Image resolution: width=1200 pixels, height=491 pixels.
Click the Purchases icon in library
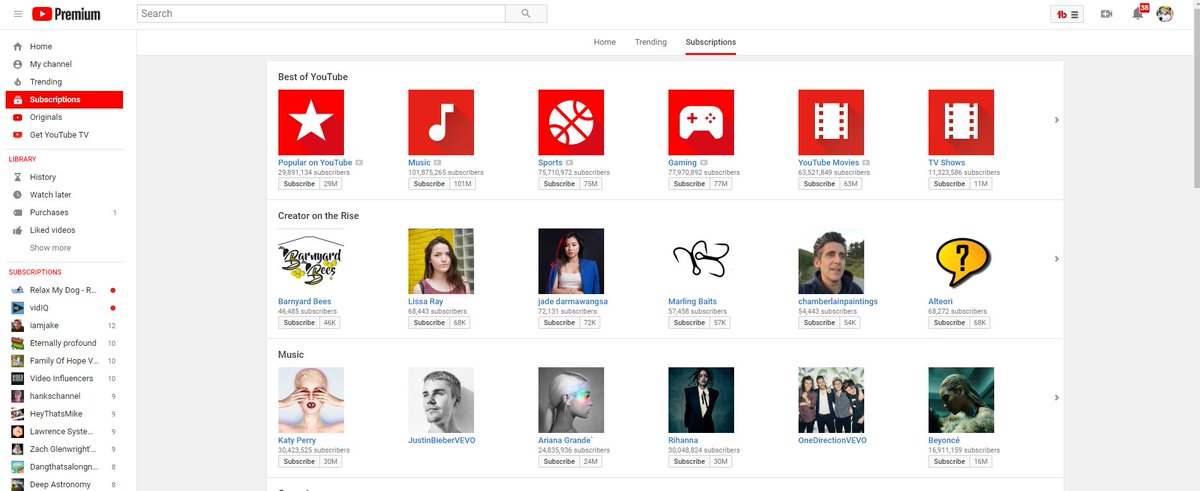point(17,213)
